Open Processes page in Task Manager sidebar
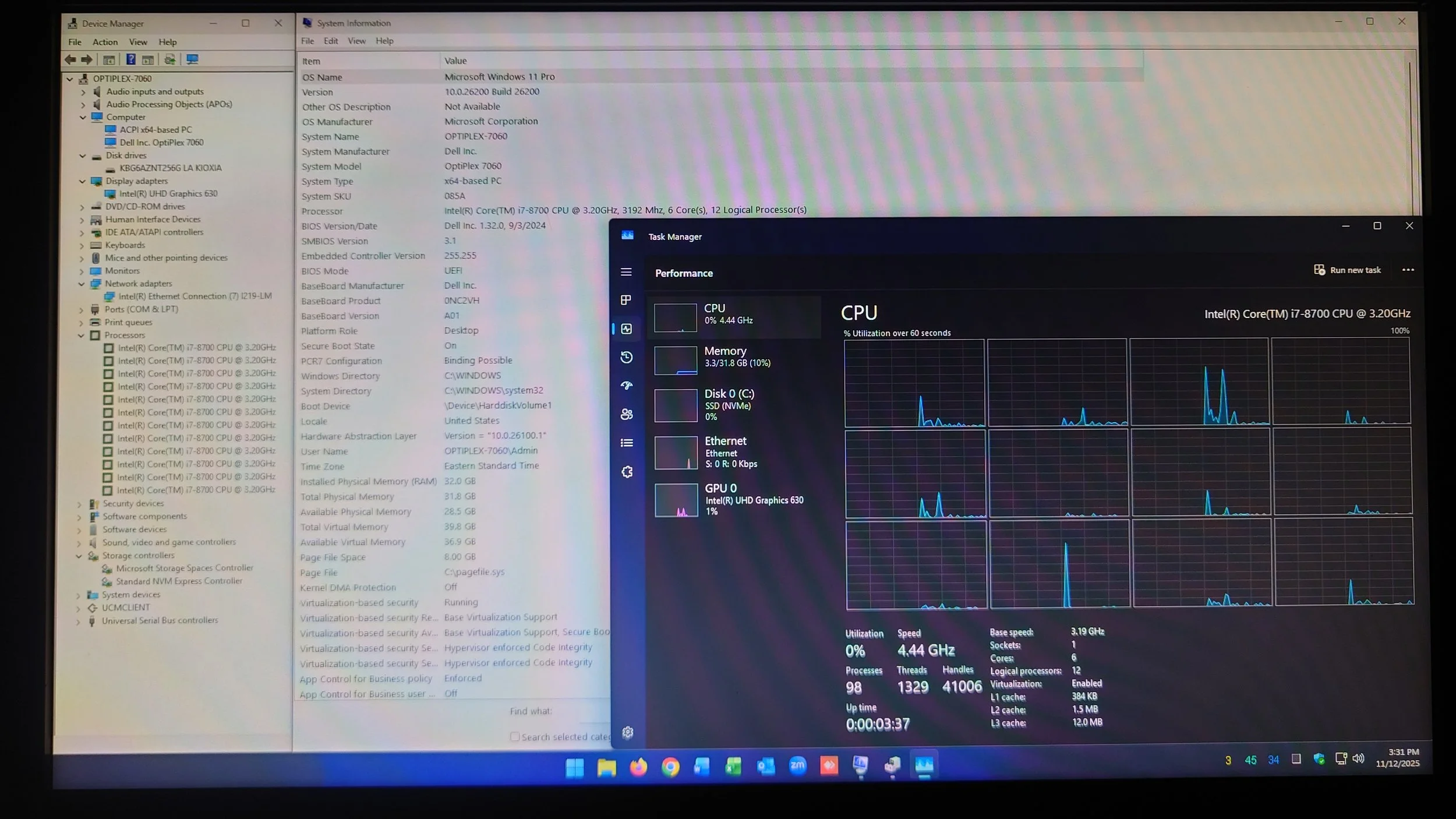The width and height of the screenshot is (1456, 819). (626, 300)
